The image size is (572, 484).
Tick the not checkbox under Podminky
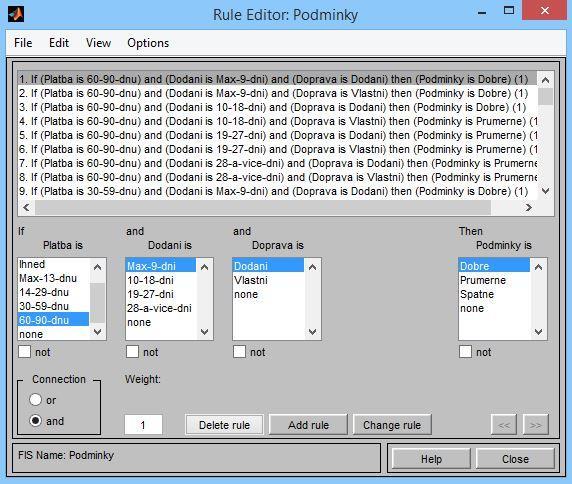coord(465,352)
